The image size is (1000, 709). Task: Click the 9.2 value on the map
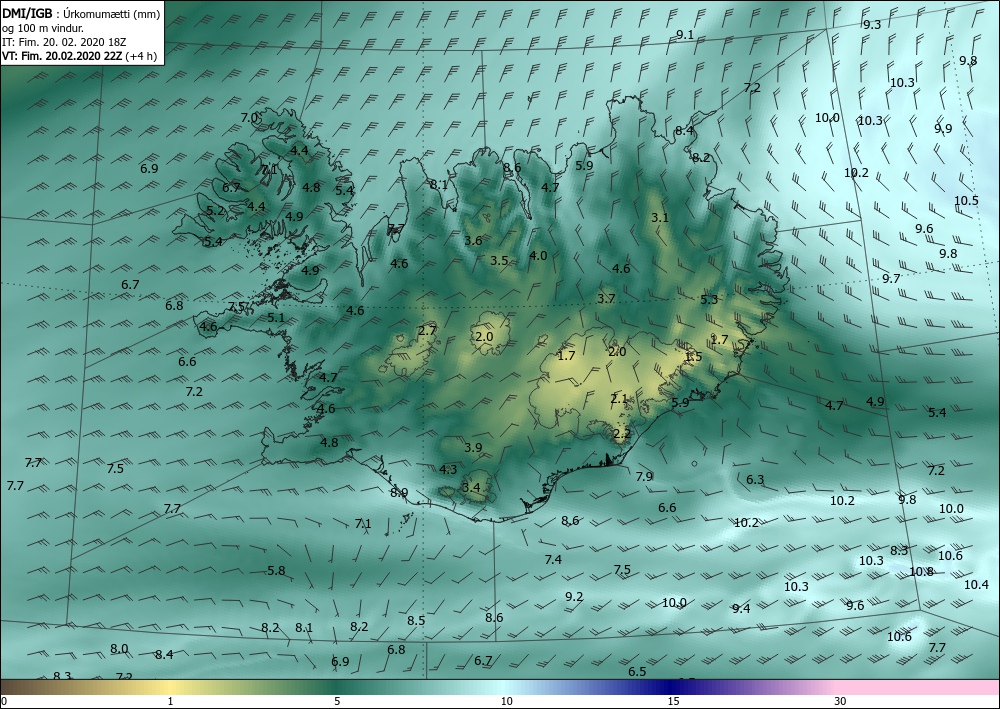574,597
